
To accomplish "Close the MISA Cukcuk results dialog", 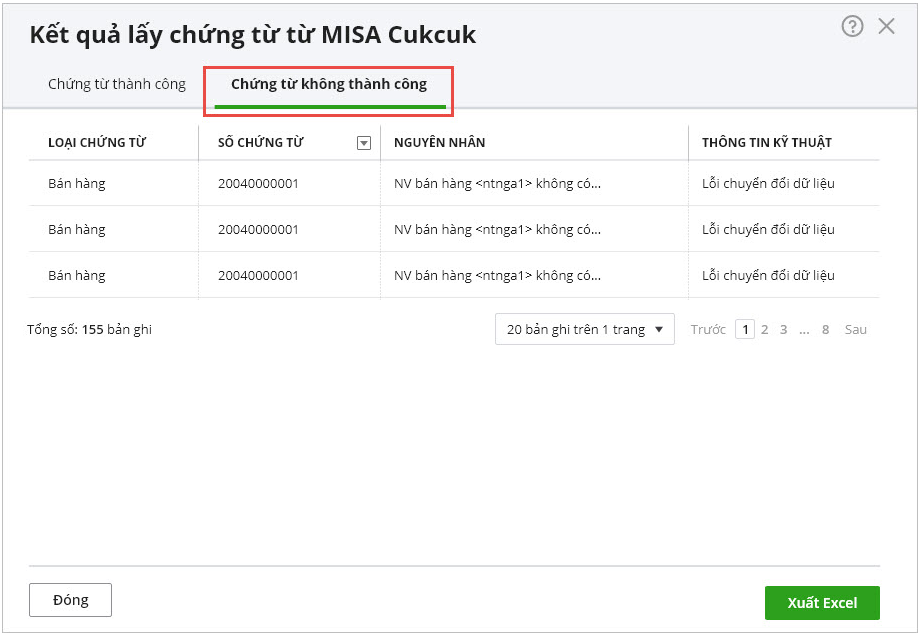I will click(x=886, y=27).
